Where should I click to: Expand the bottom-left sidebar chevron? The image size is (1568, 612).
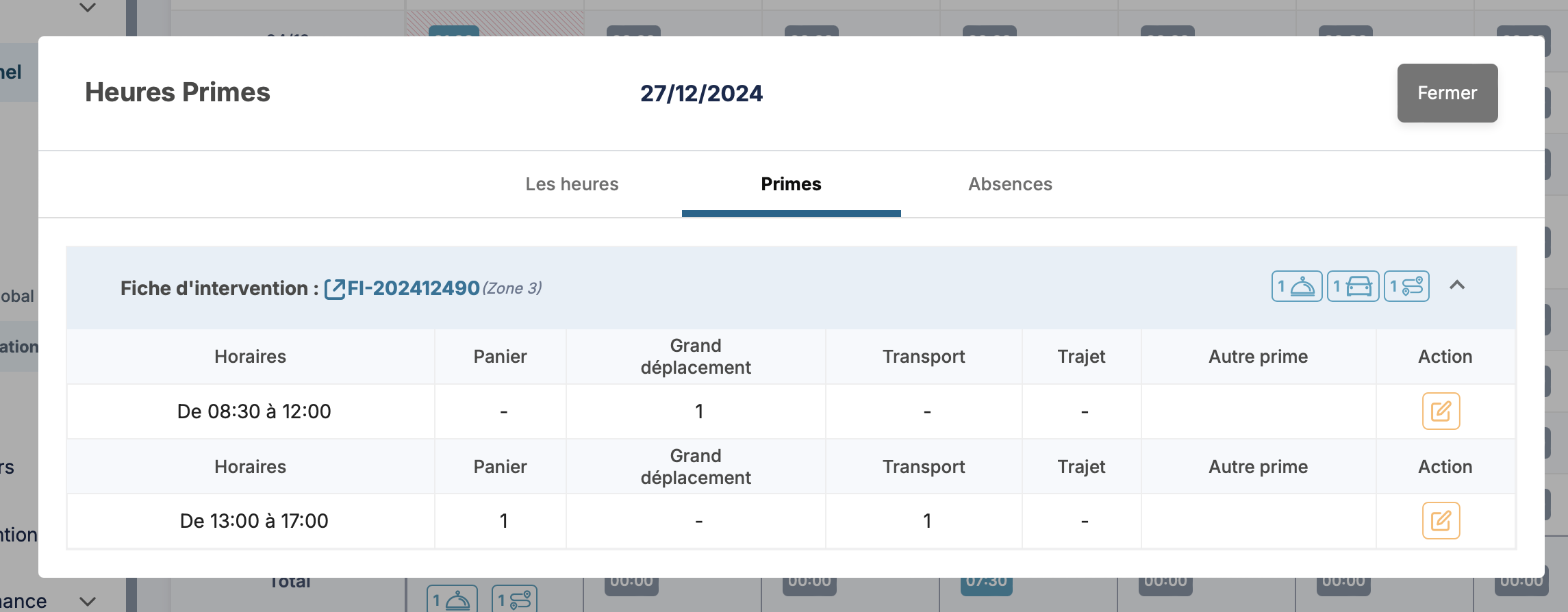[x=88, y=601]
